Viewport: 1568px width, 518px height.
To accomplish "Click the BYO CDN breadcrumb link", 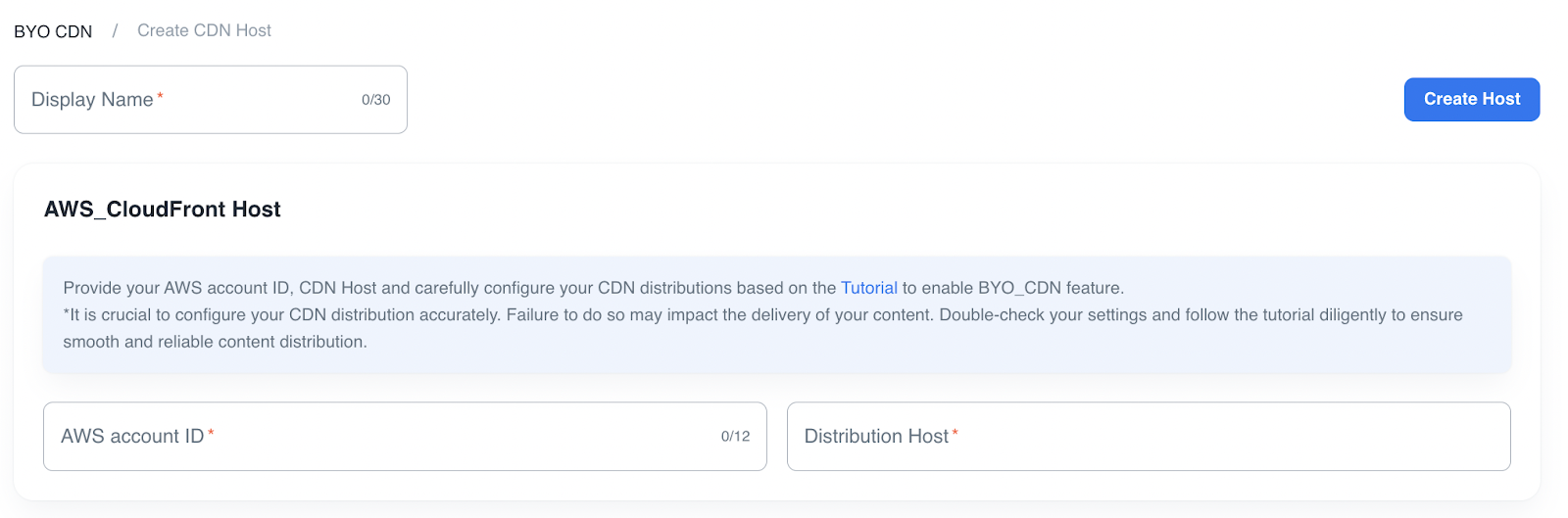I will 53,31.
